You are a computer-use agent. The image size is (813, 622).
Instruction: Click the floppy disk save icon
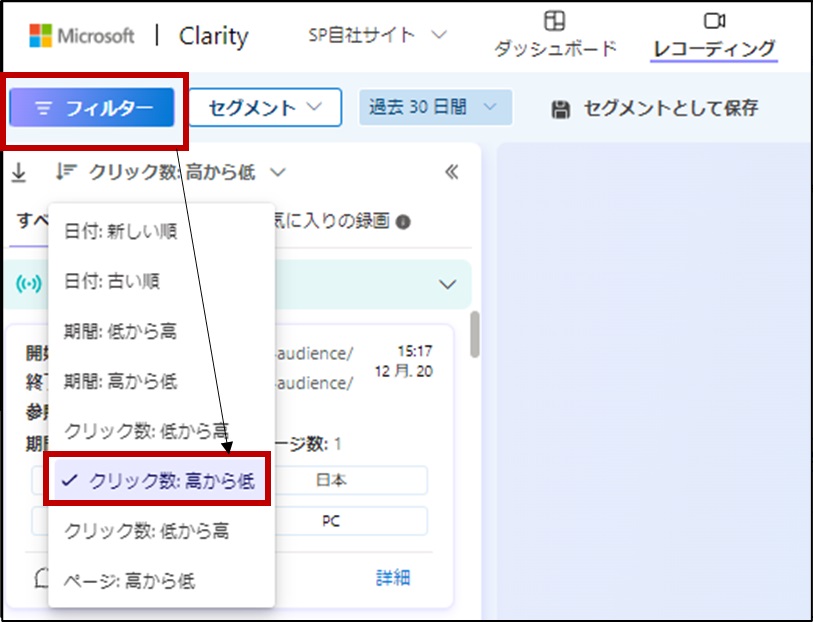pyautogui.click(x=561, y=109)
